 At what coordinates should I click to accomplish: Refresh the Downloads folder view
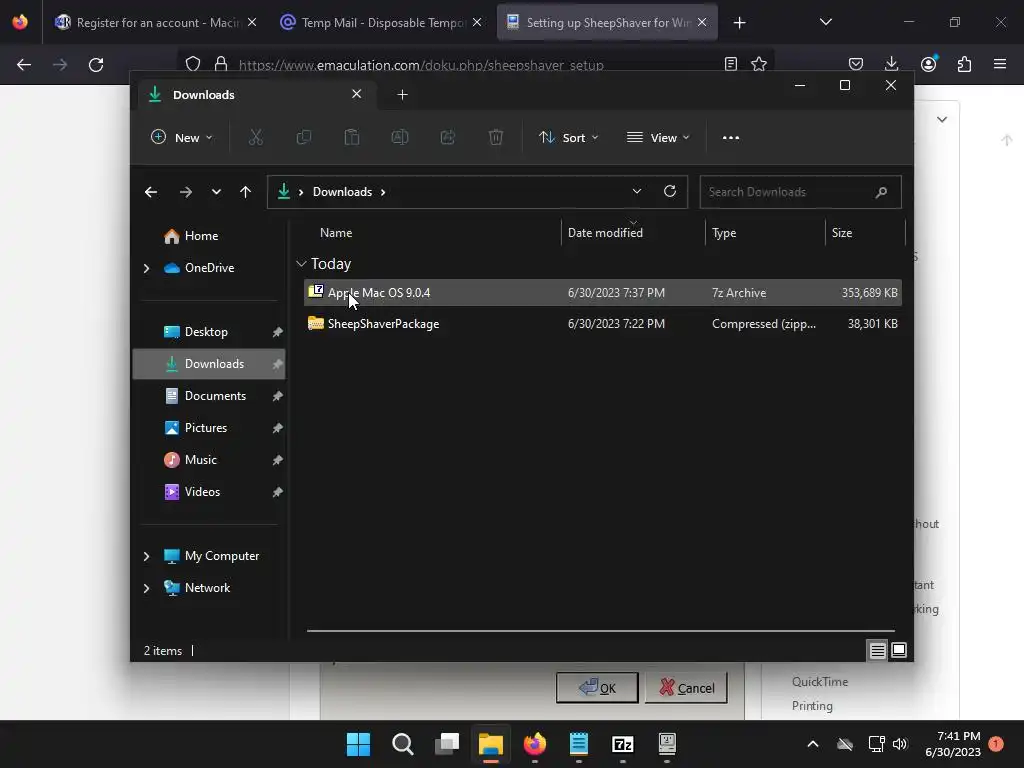click(669, 191)
